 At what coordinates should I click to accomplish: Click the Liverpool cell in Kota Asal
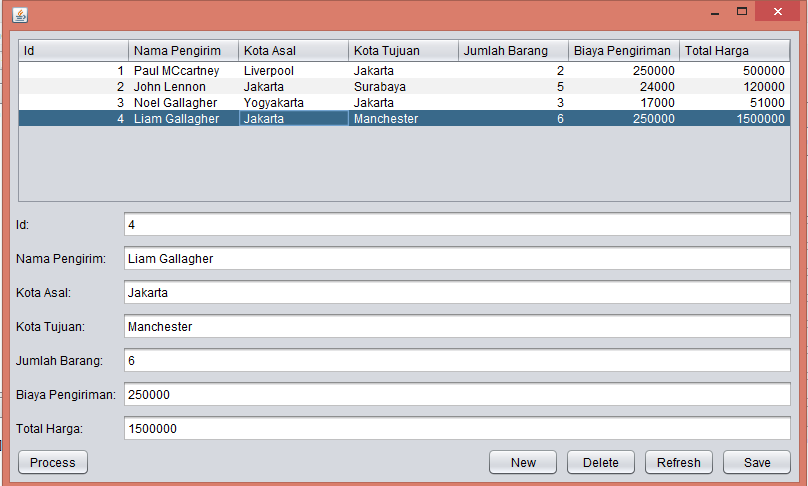293,70
